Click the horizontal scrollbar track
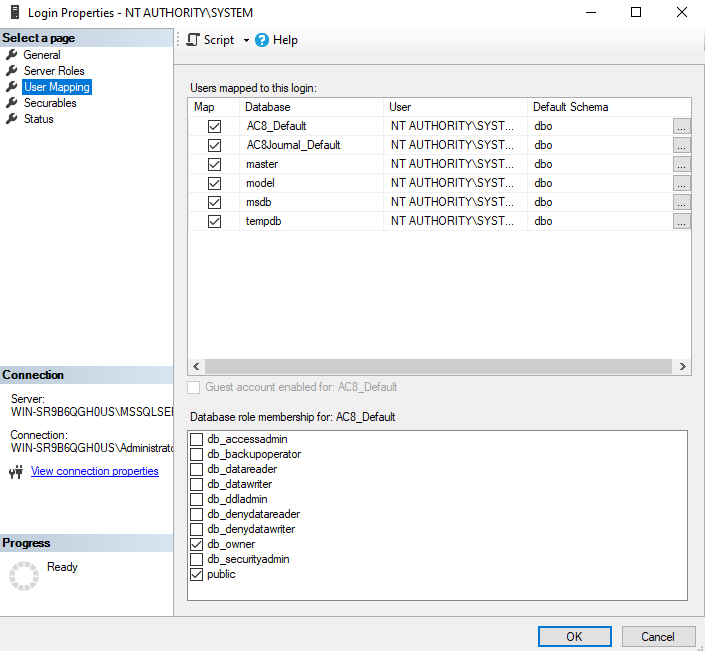The image size is (705, 651). point(438,366)
